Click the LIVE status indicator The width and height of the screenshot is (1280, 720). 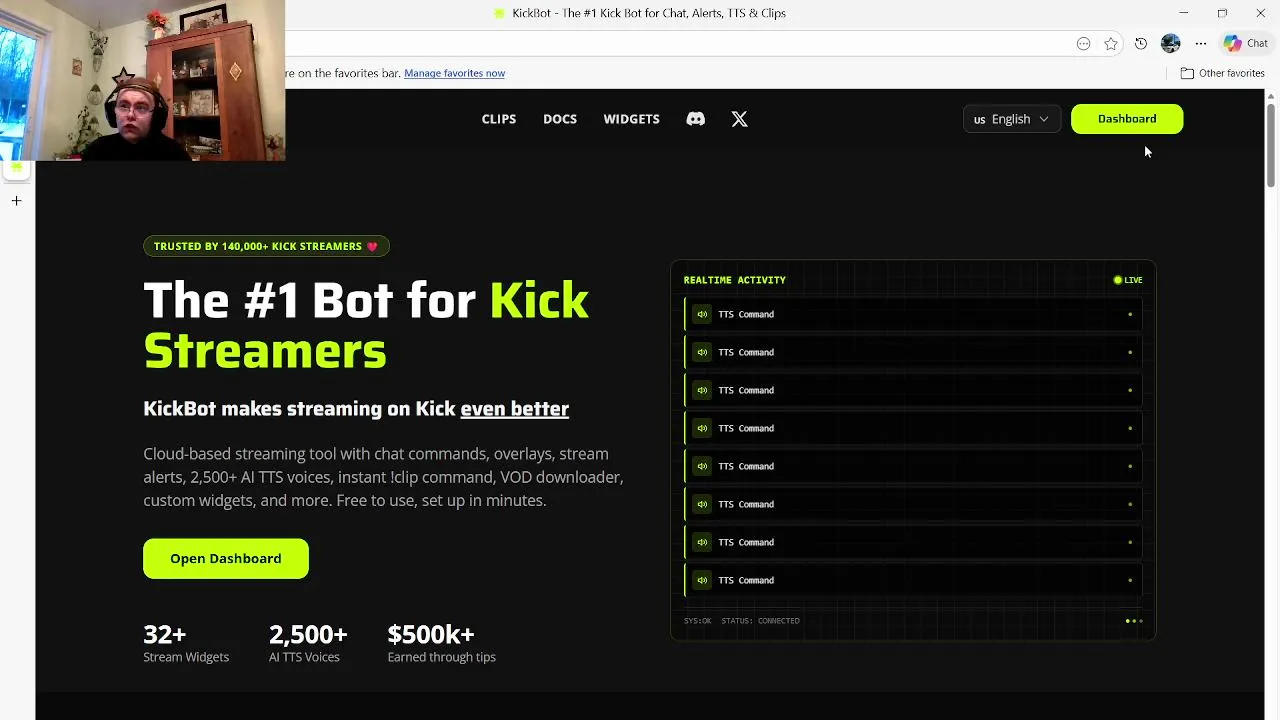click(1128, 280)
